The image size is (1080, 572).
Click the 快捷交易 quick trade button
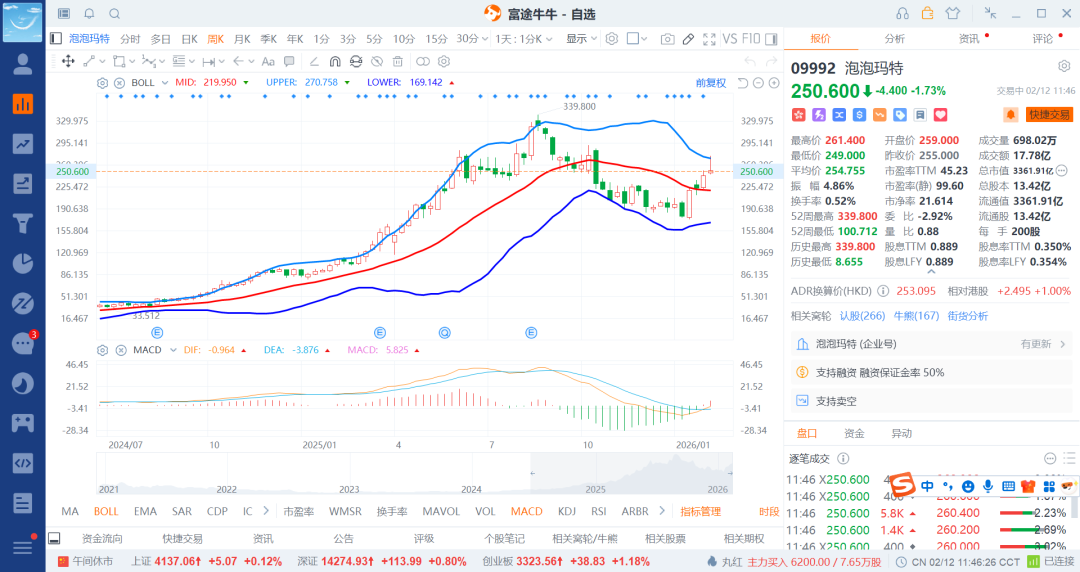[x=1049, y=114]
